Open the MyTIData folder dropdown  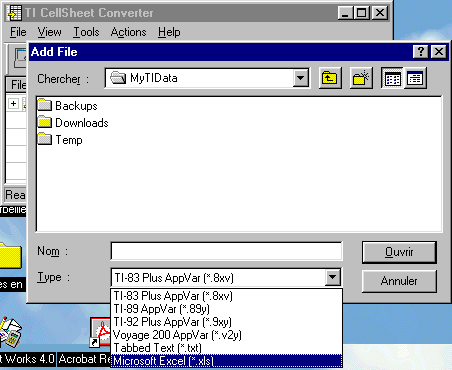300,78
